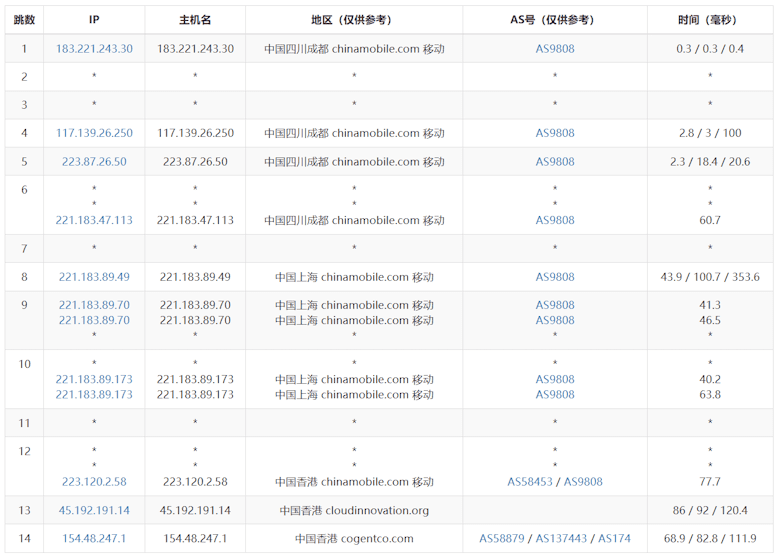Select hostname text 183.221.243.30
Viewport: 780px width, 557px height.
point(195,49)
